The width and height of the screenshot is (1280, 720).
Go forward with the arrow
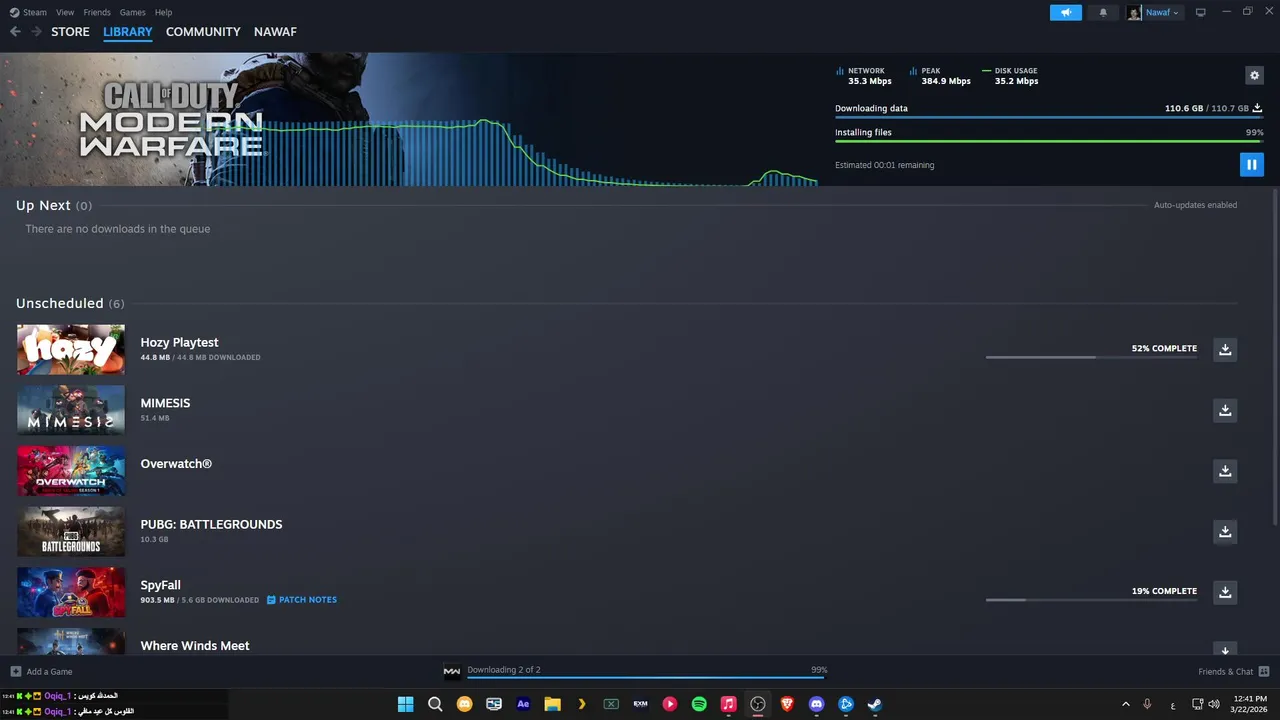point(36,31)
